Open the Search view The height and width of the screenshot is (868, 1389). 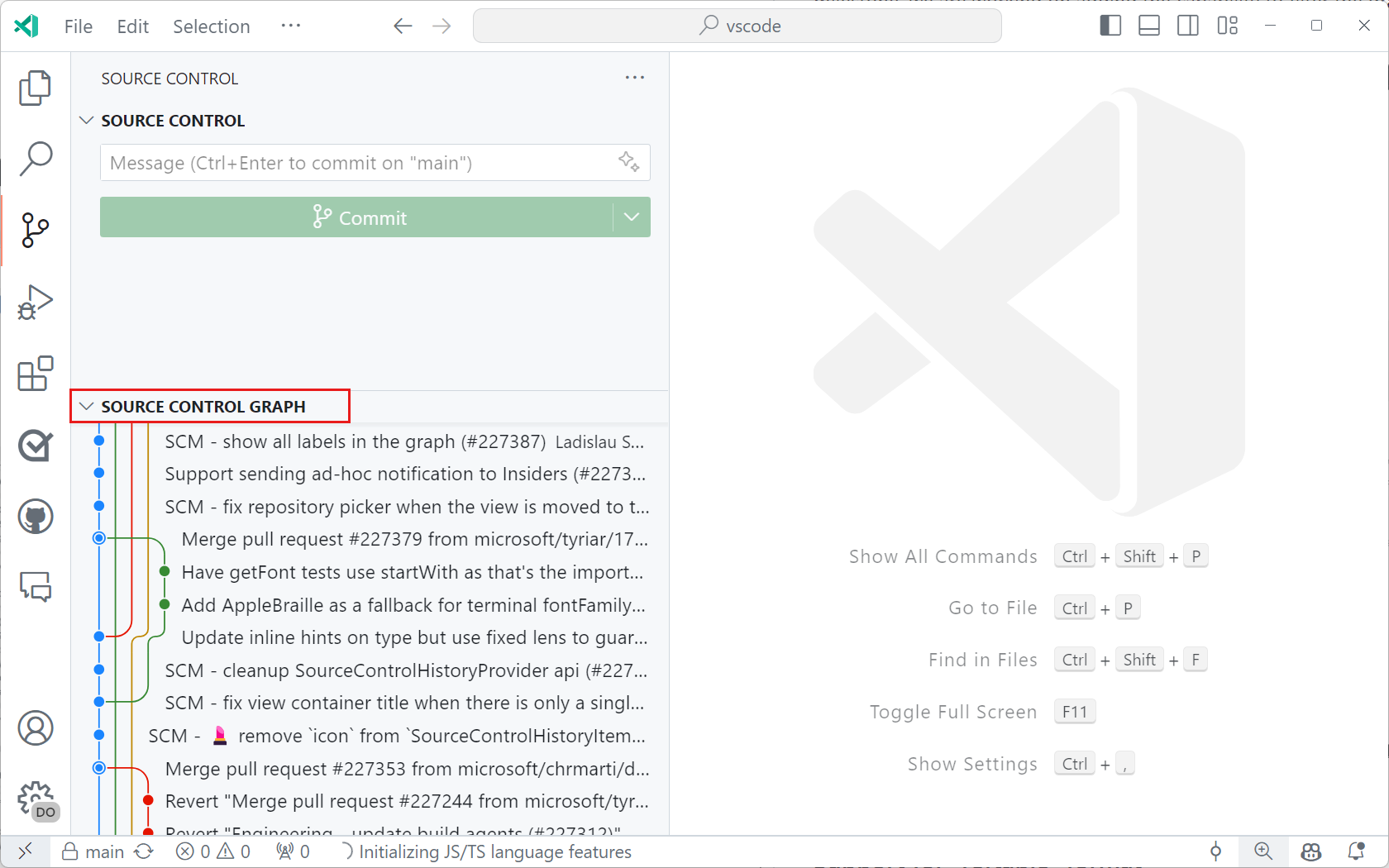click(x=35, y=159)
